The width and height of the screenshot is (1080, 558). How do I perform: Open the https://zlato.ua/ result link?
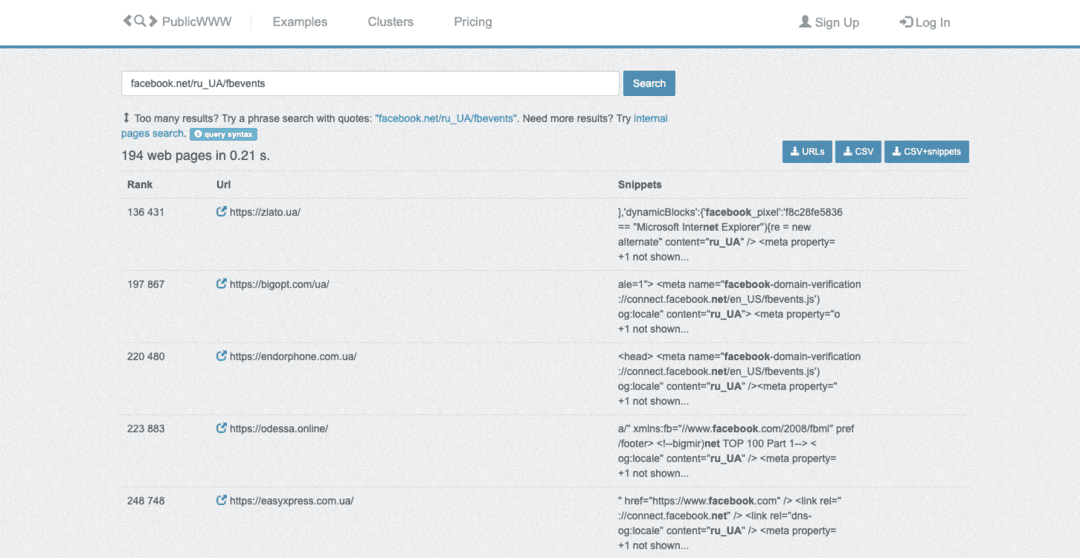pyautogui.click(x=265, y=212)
